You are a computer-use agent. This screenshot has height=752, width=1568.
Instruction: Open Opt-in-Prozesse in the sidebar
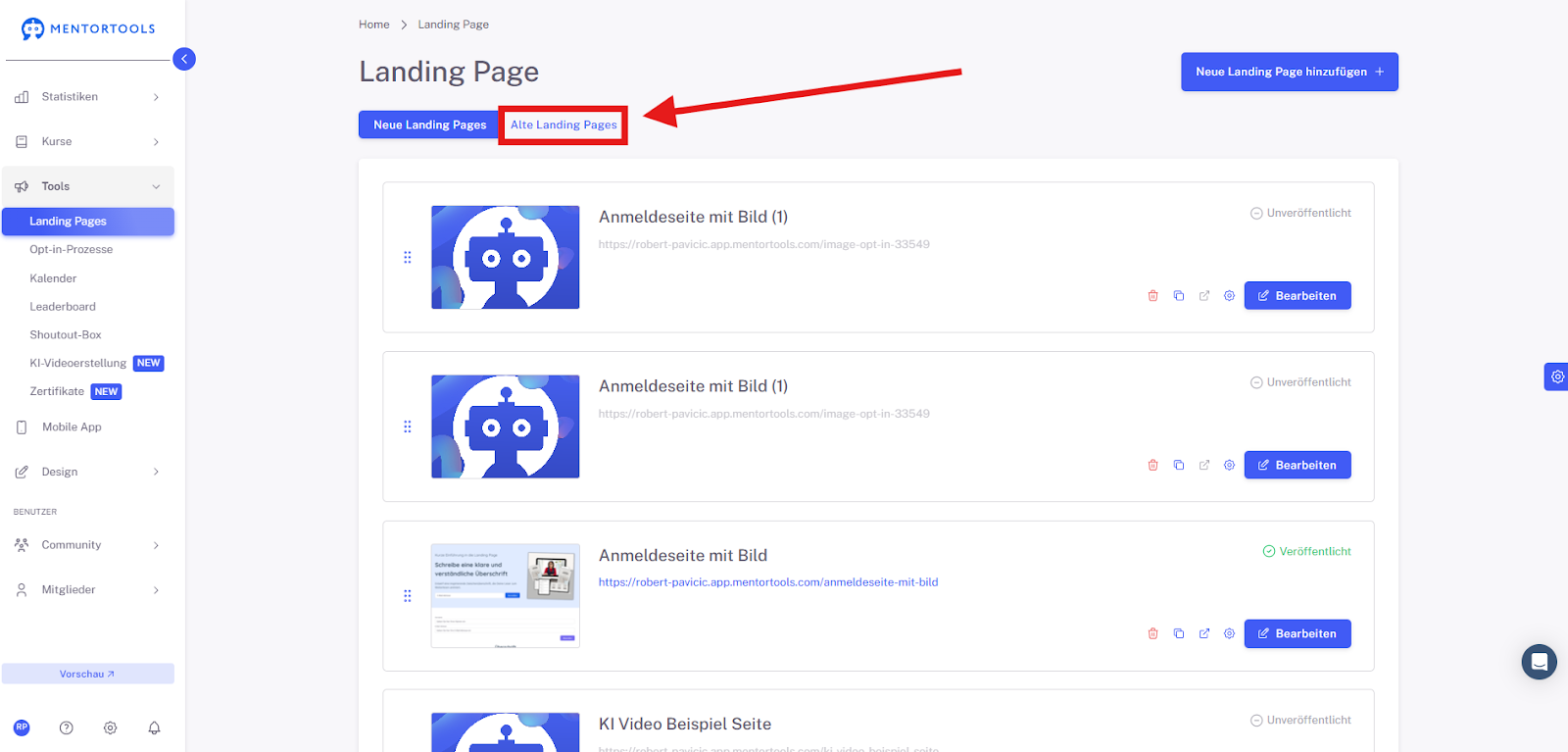tap(72, 250)
